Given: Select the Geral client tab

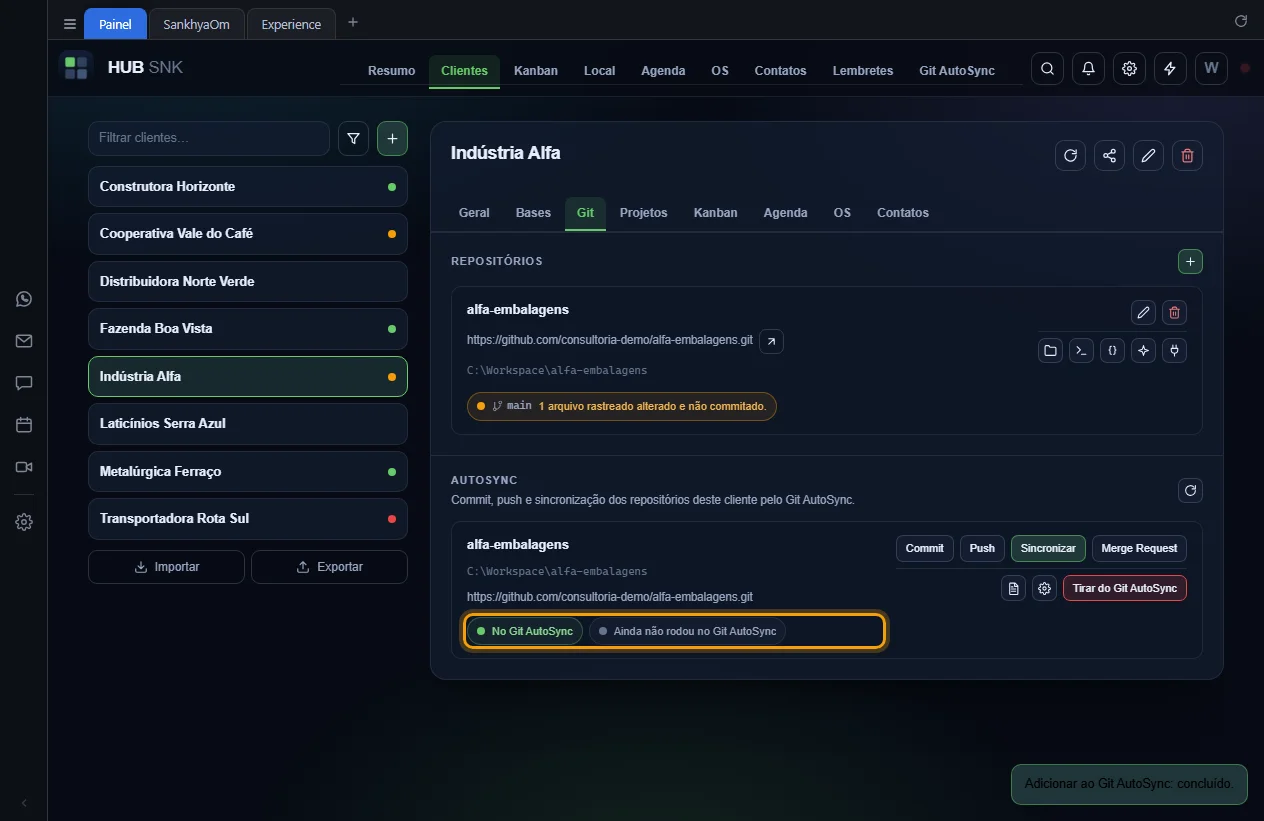Looking at the screenshot, I should [x=474, y=213].
